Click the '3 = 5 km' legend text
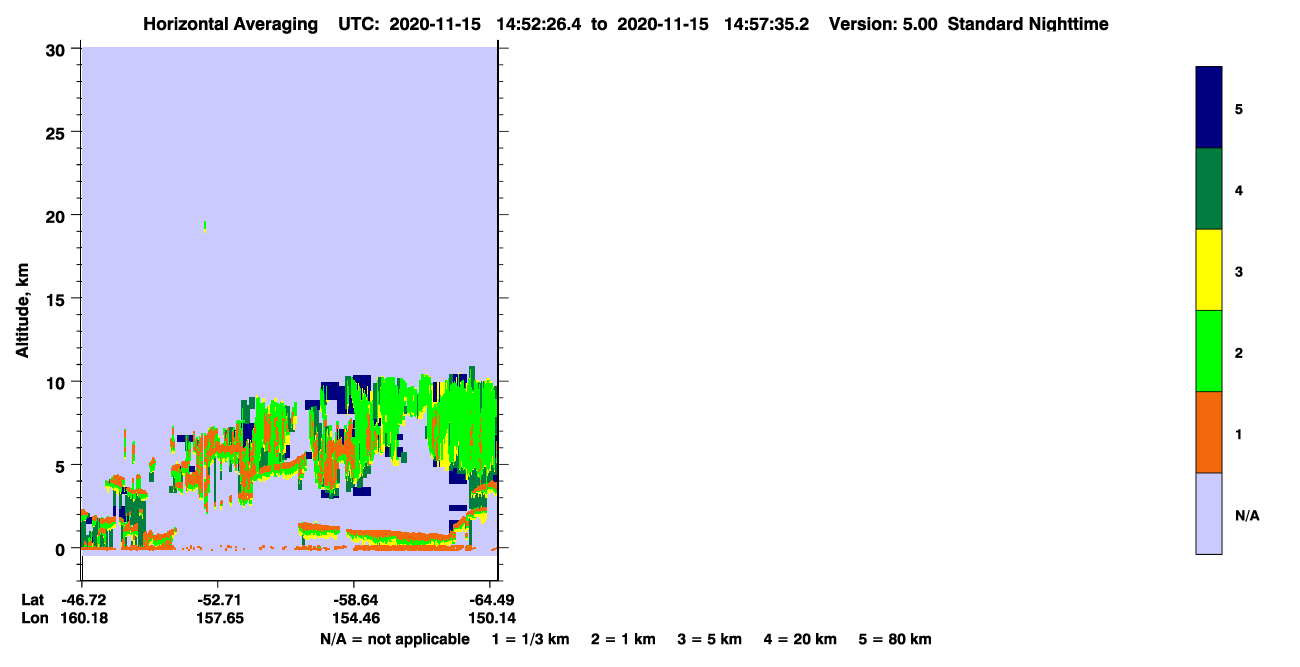 (x=709, y=640)
